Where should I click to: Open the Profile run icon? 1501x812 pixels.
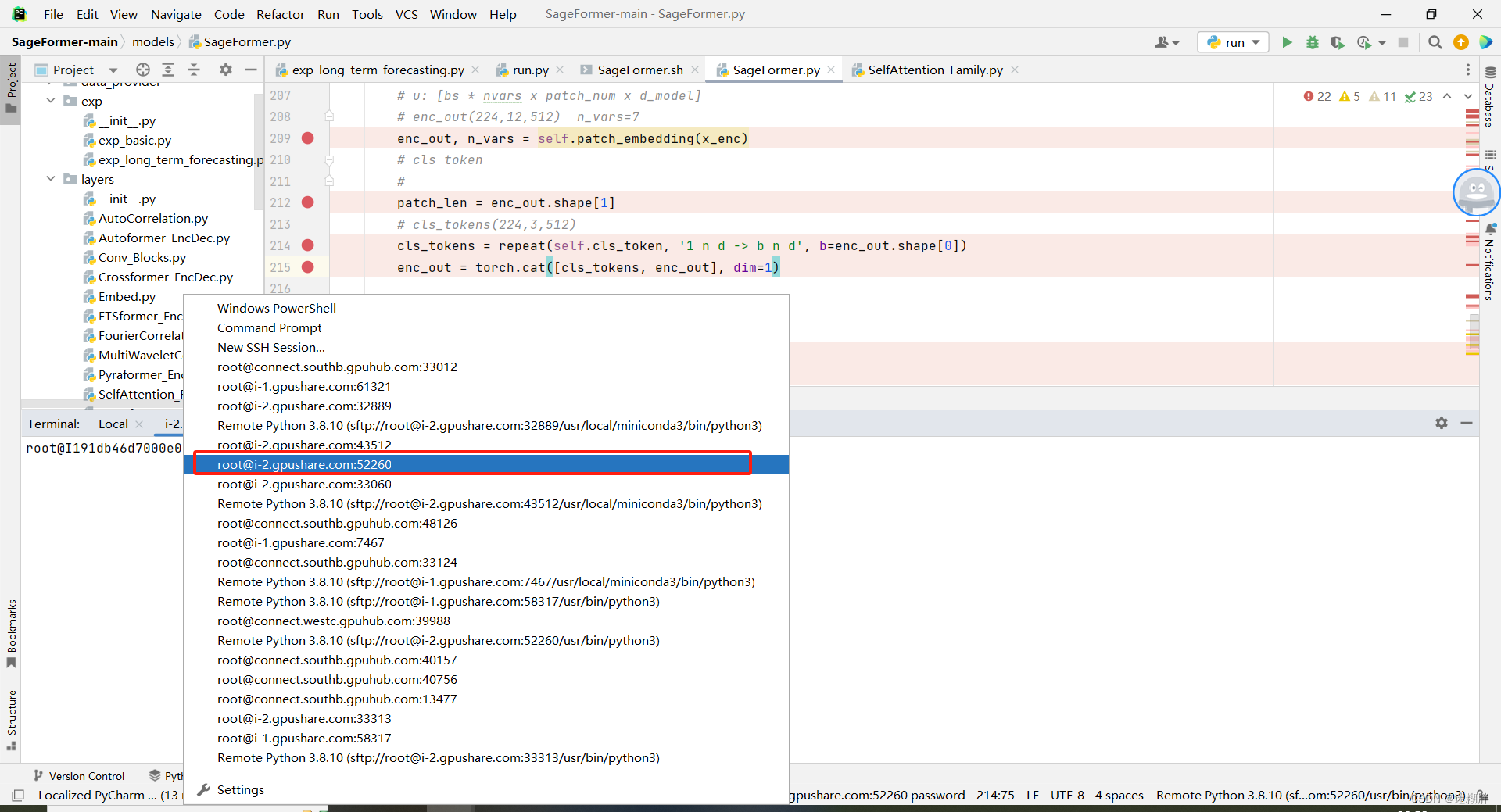click(x=1364, y=42)
